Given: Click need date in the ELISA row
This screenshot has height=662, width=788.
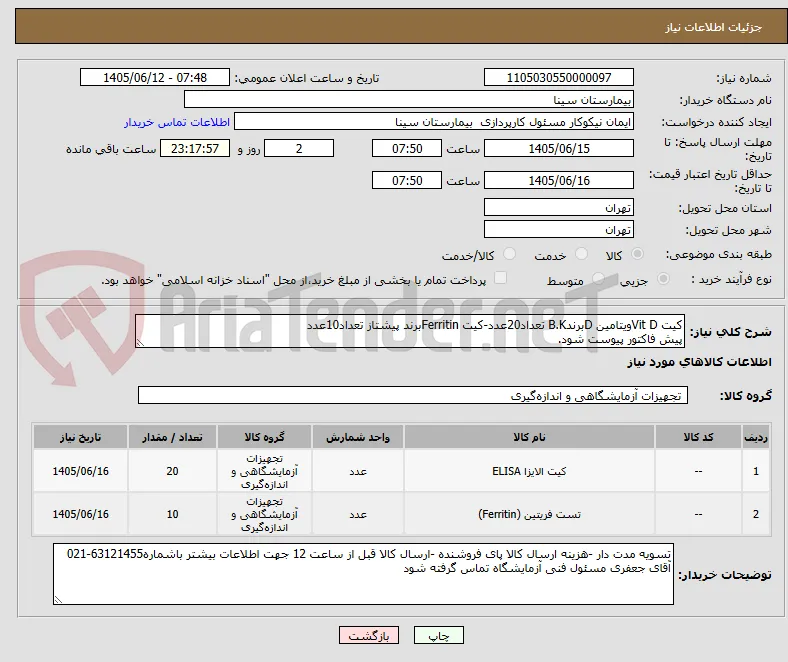Looking at the screenshot, I should 80,471.
